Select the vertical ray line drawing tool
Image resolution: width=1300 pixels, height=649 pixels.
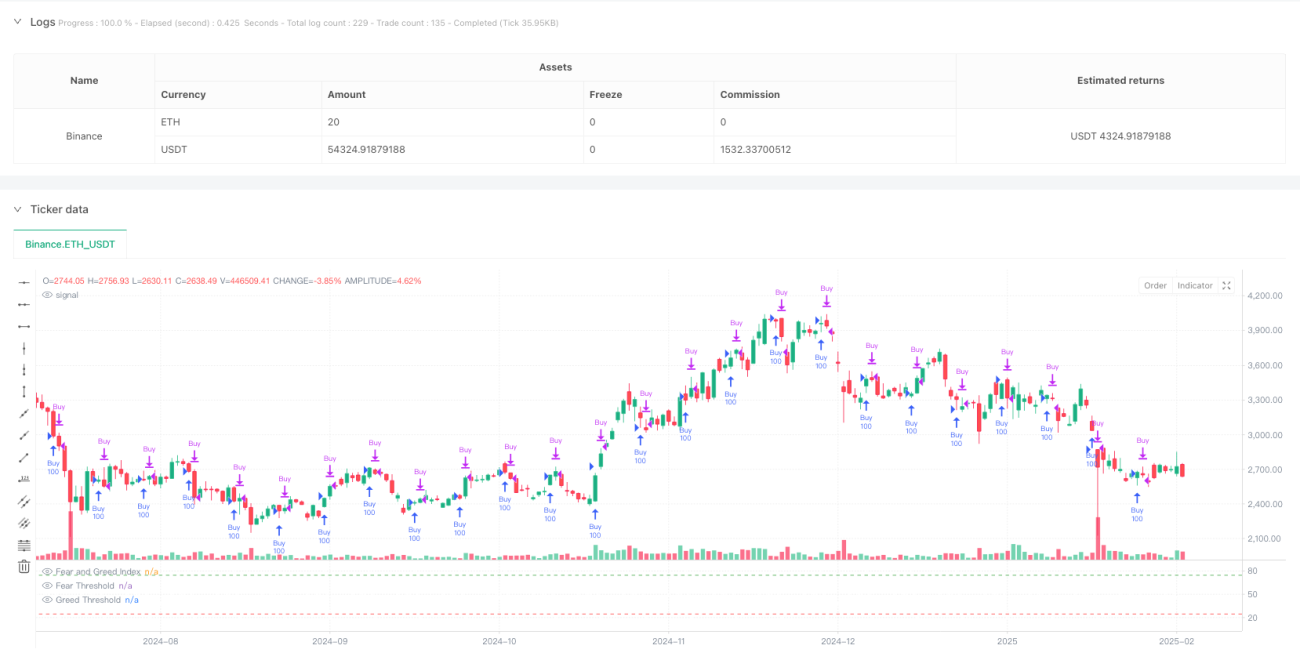coord(24,370)
